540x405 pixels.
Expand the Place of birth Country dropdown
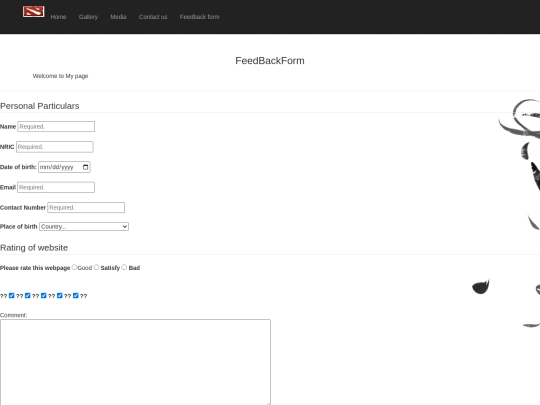tap(84, 227)
